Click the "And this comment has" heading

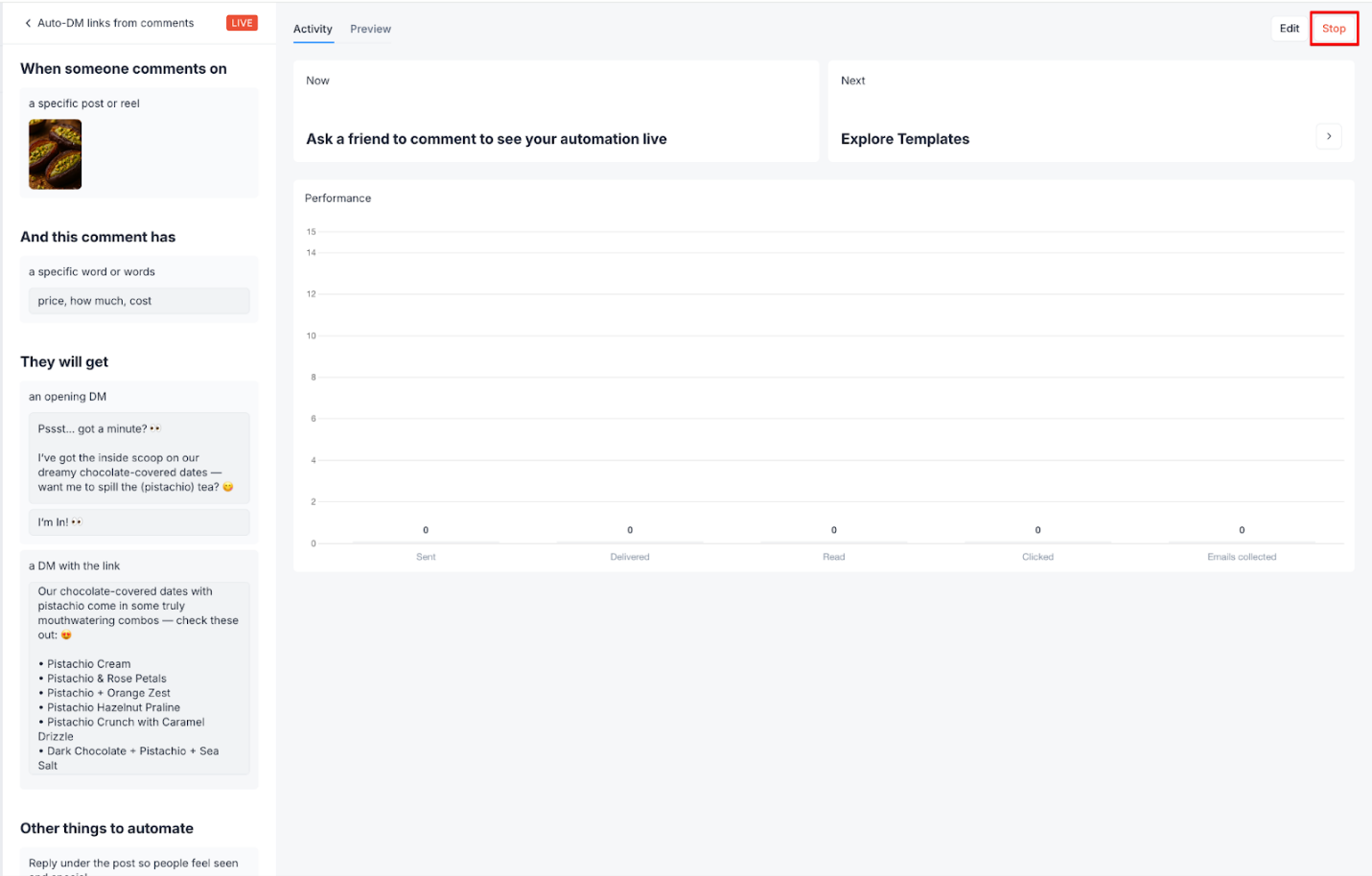tap(98, 237)
